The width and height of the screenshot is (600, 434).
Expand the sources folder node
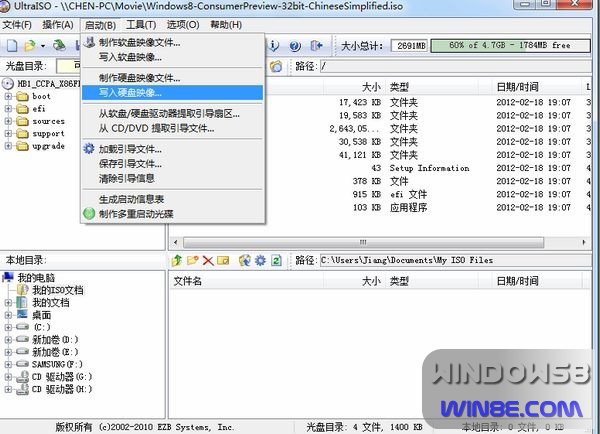(8, 121)
